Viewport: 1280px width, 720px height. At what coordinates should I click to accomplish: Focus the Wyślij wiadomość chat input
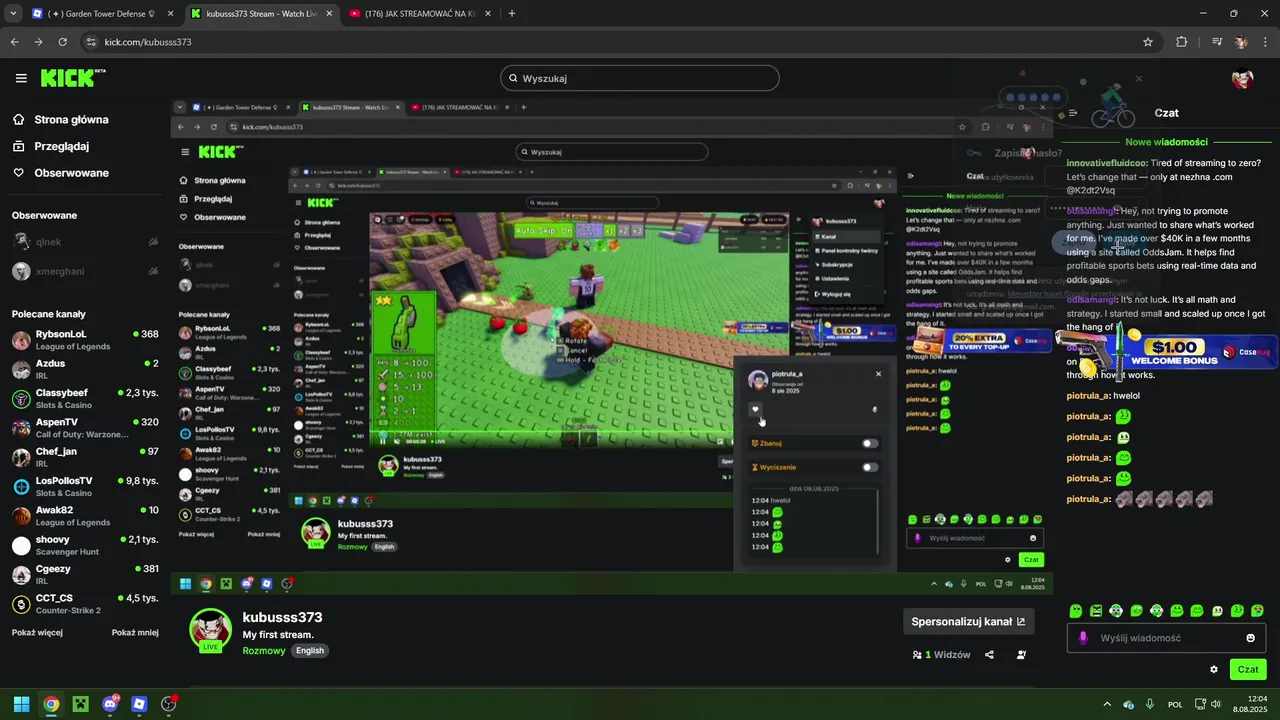1166,638
